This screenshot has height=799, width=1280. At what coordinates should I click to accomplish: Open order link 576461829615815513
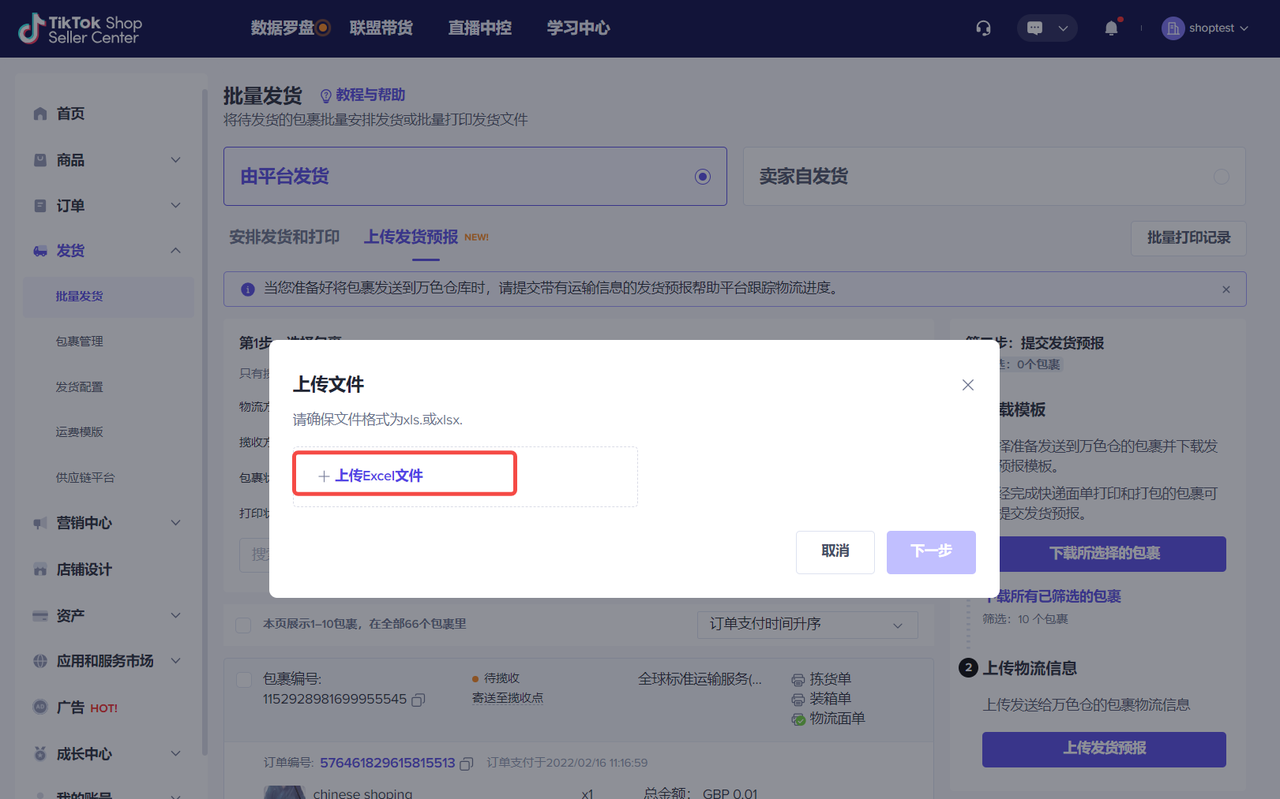387,763
